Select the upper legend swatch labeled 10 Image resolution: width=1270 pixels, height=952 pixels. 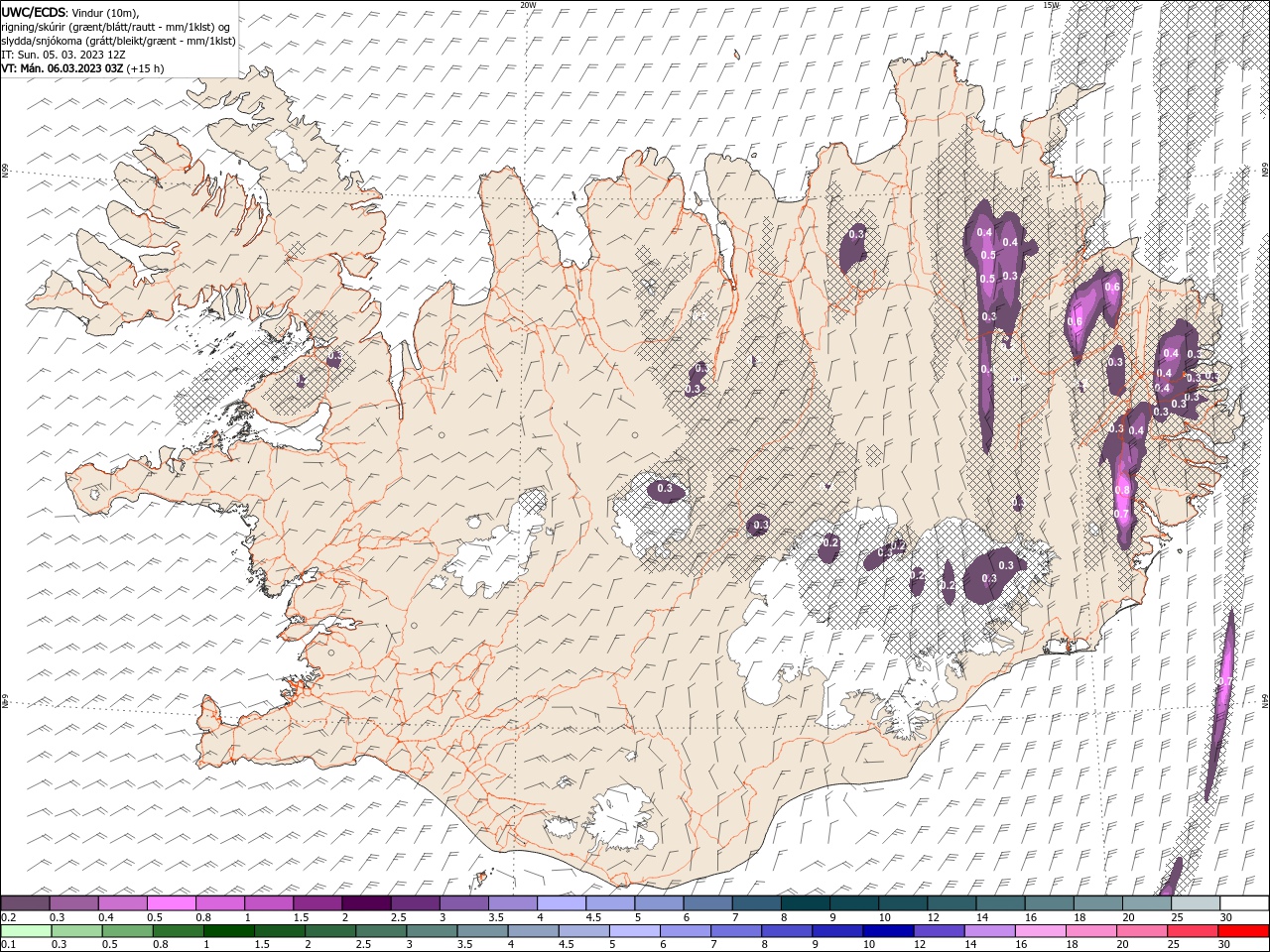tap(901, 903)
